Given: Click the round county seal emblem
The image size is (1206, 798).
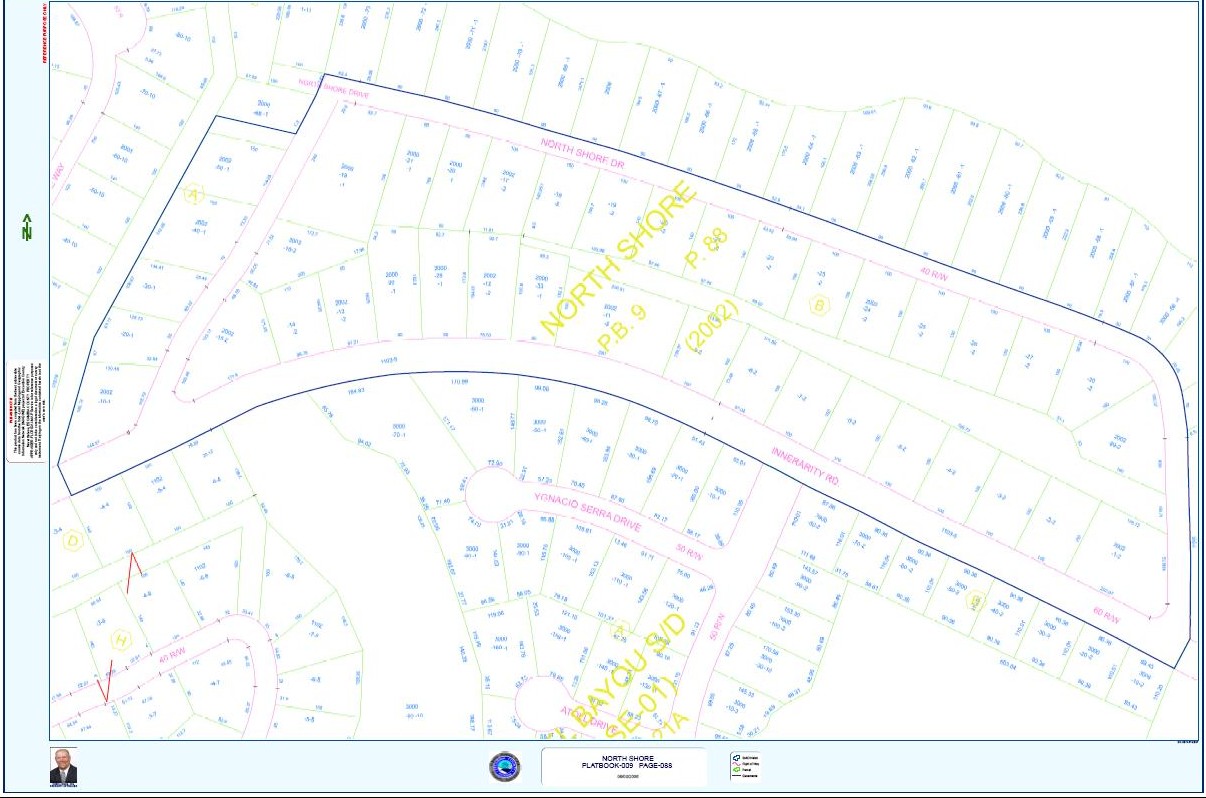Looking at the screenshot, I should [504, 767].
